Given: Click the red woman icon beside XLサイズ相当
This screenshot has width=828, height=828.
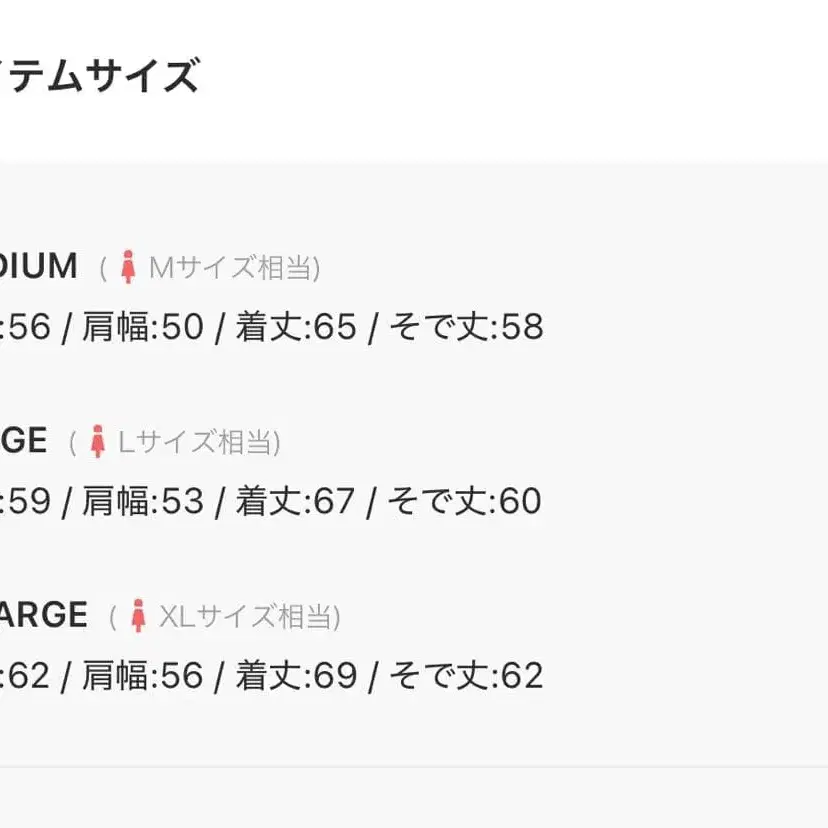Looking at the screenshot, I should pos(138,616).
